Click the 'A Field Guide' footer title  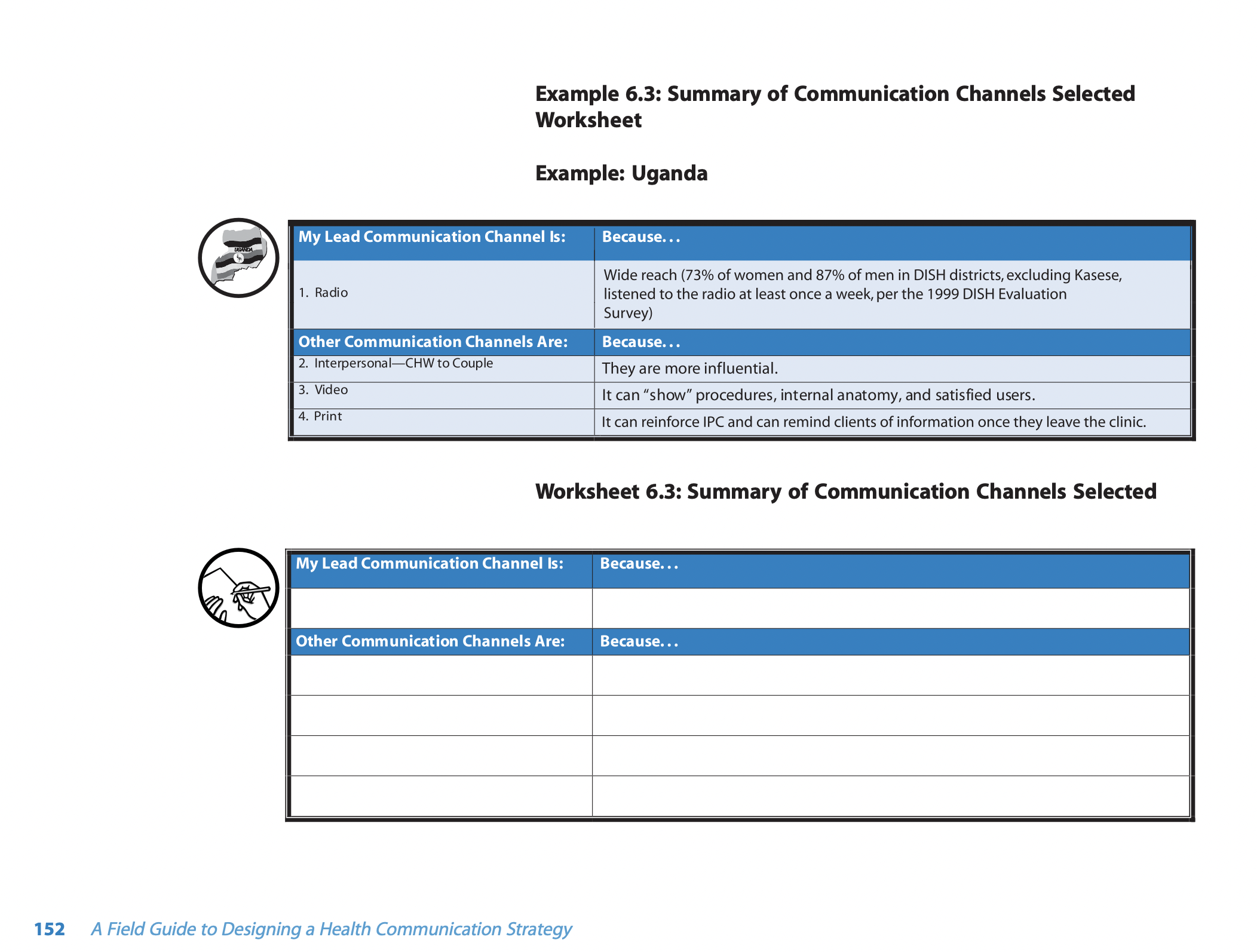[x=332, y=929]
